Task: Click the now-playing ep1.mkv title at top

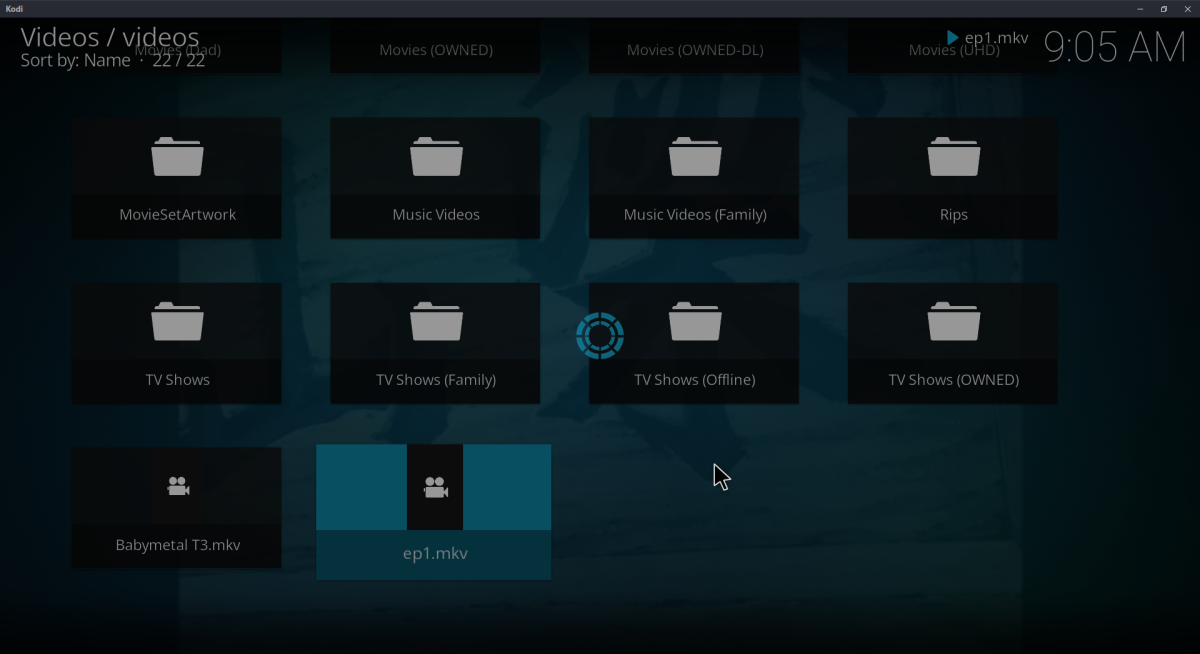Action: point(996,38)
